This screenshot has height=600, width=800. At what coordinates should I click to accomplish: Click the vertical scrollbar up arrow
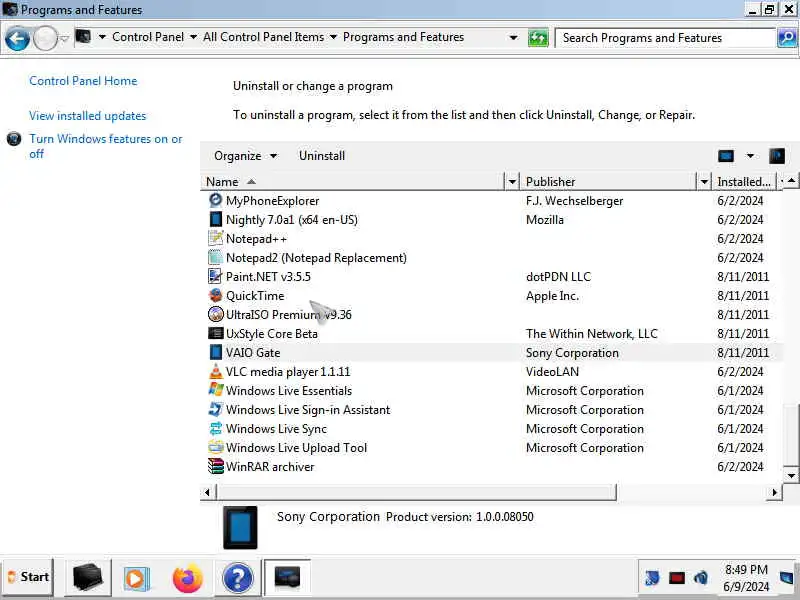(791, 181)
